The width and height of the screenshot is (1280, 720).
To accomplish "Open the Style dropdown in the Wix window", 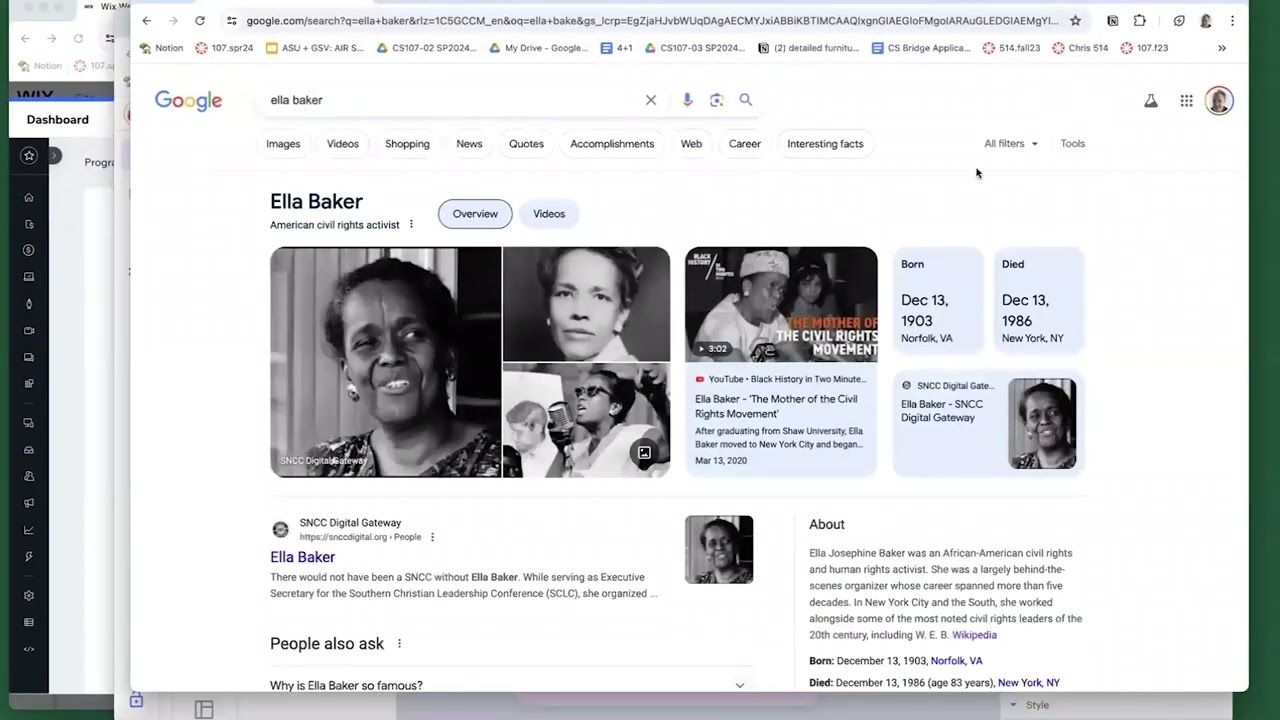I will 1030,705.
